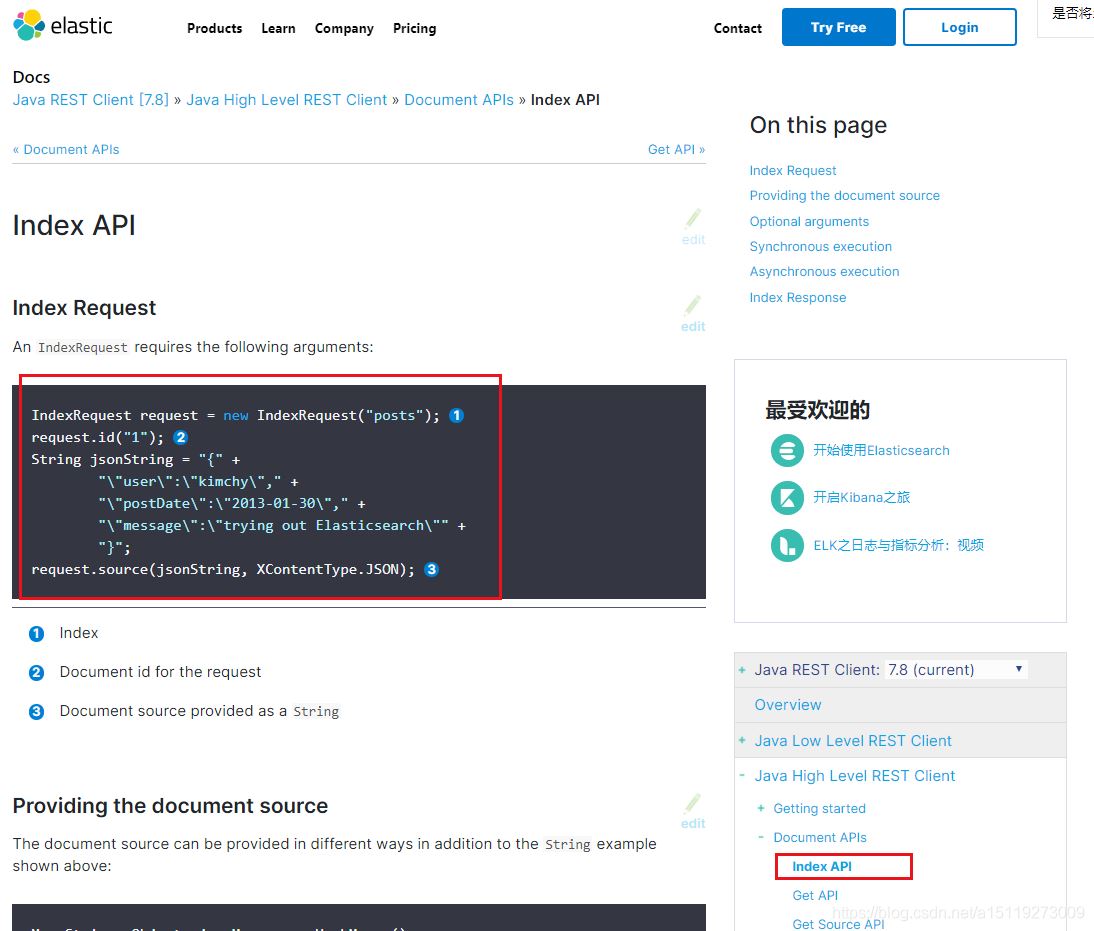Click the Elasticsearch icon in the popular list
The width and height of the screenshot is (1094, 931).
click(x=787, y=450)
